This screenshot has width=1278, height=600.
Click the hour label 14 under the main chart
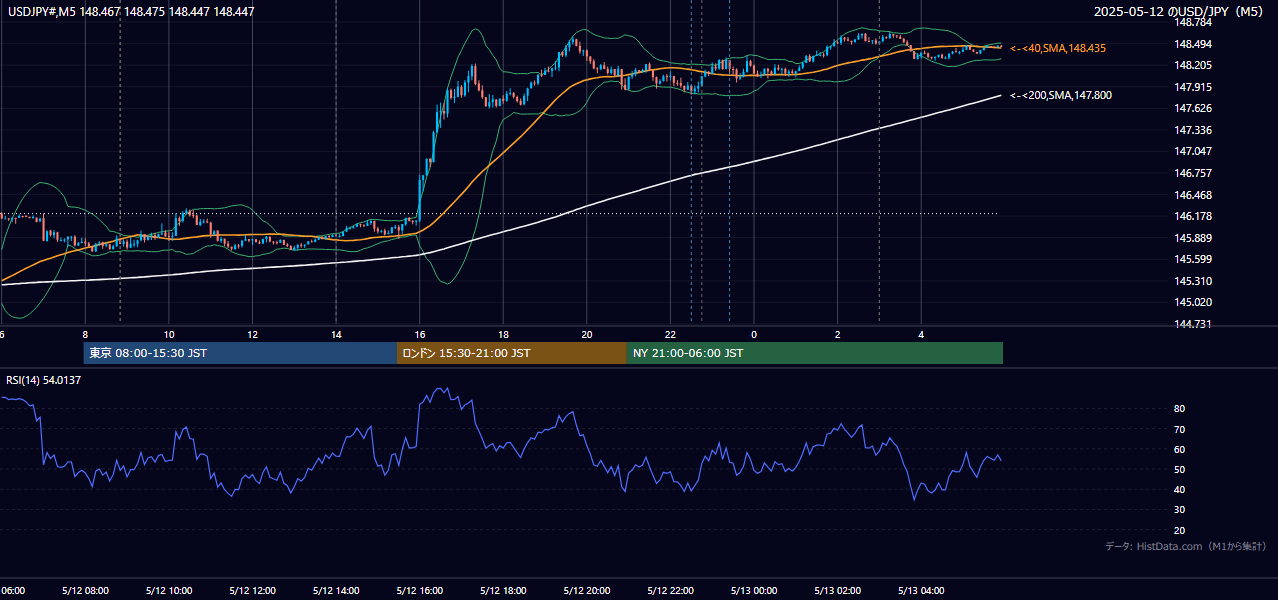(x=336, y=334)
